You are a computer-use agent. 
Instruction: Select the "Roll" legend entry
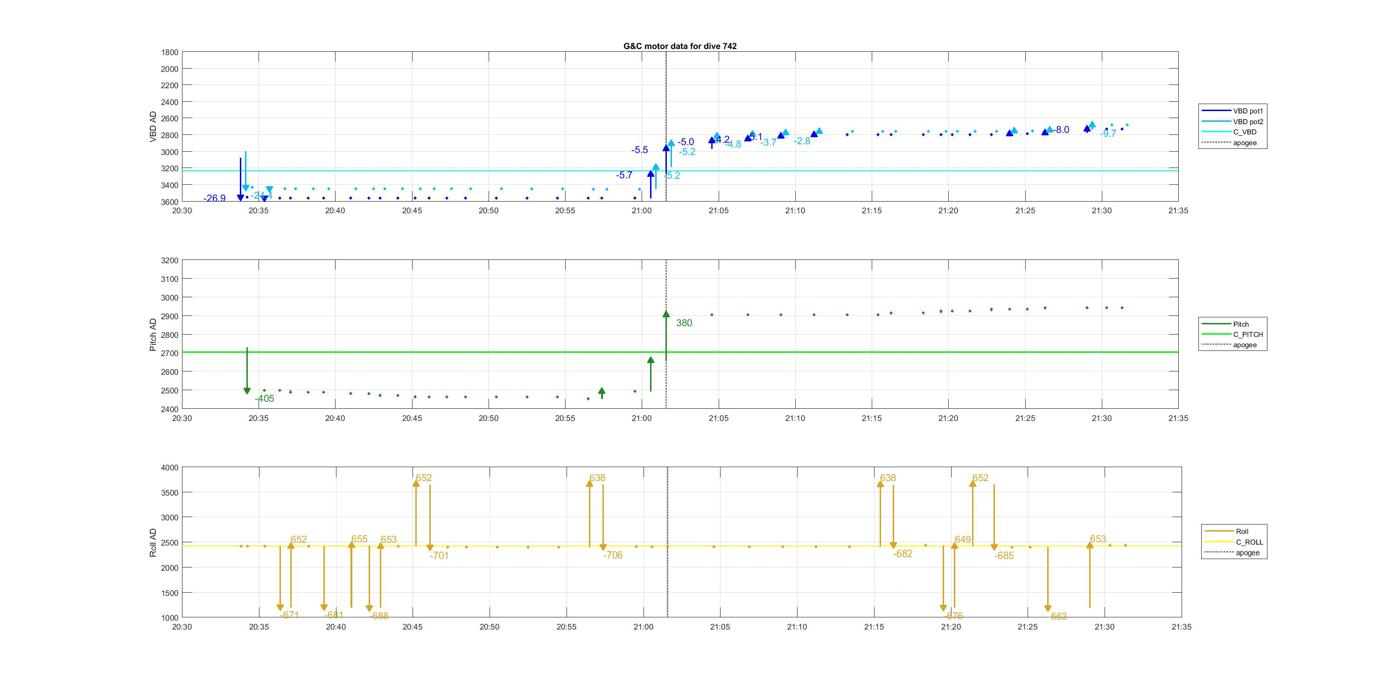click(1244, 531)
